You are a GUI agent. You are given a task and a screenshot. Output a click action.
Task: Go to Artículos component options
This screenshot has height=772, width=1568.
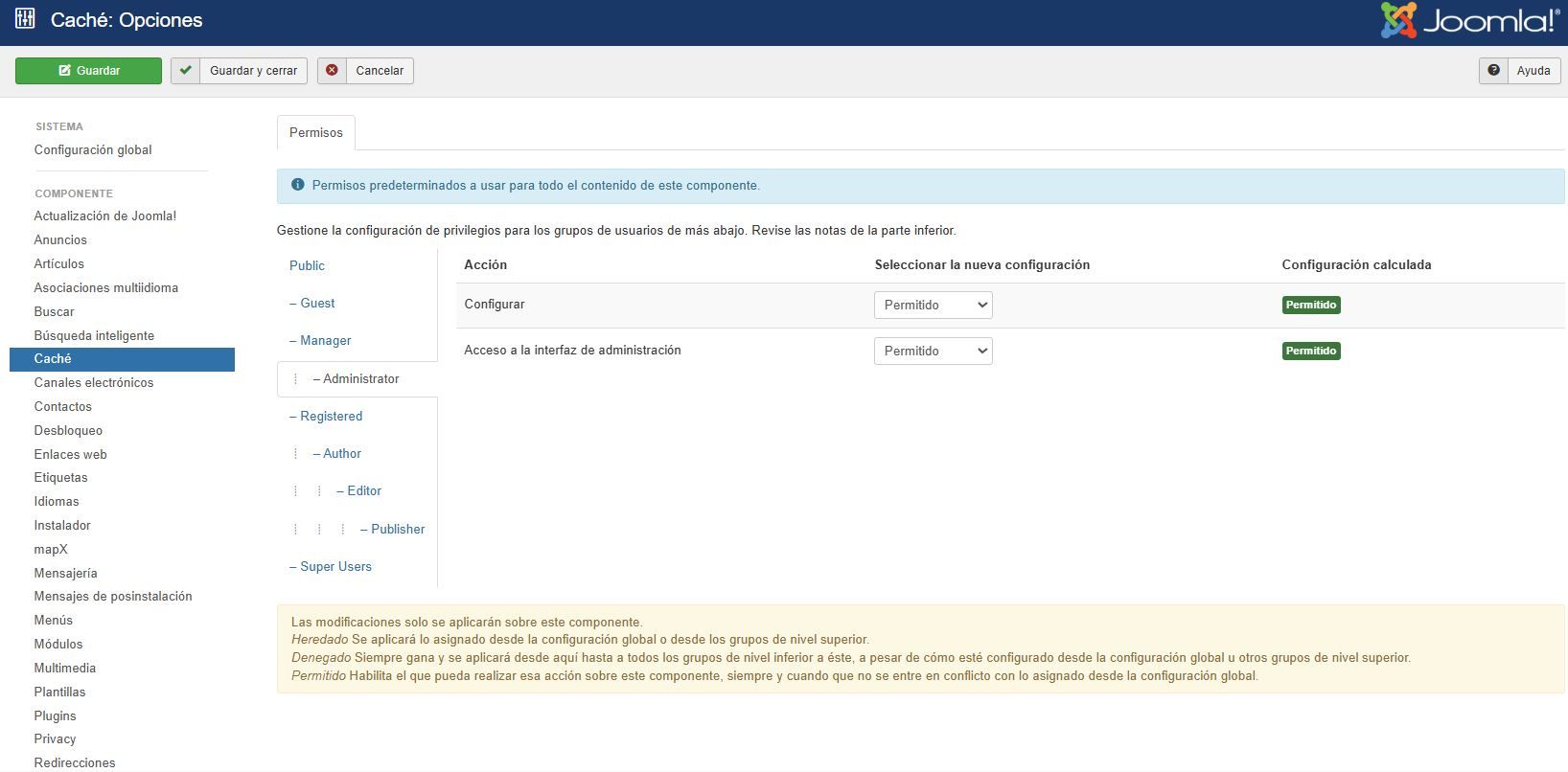(59, 264)
